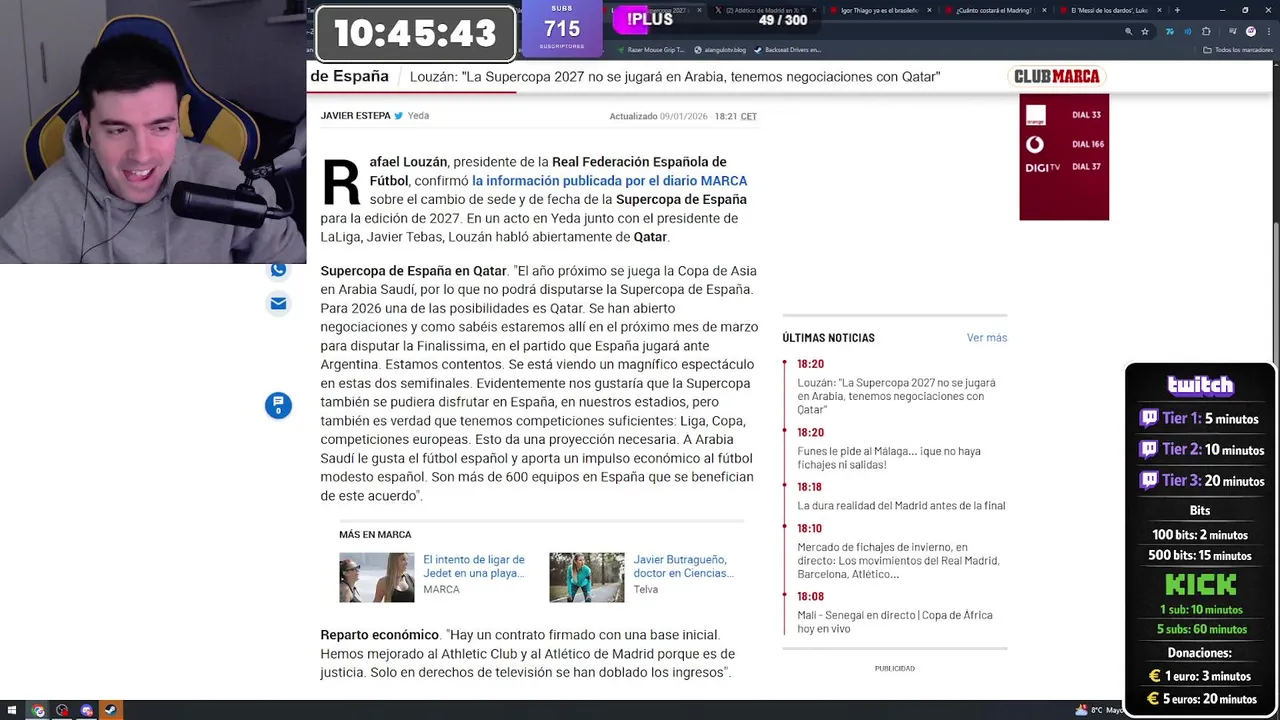Switch to the '¿Cuánto costará el Madring?' tab
The width and height of the screenshot is (1280, 720).
994,10
